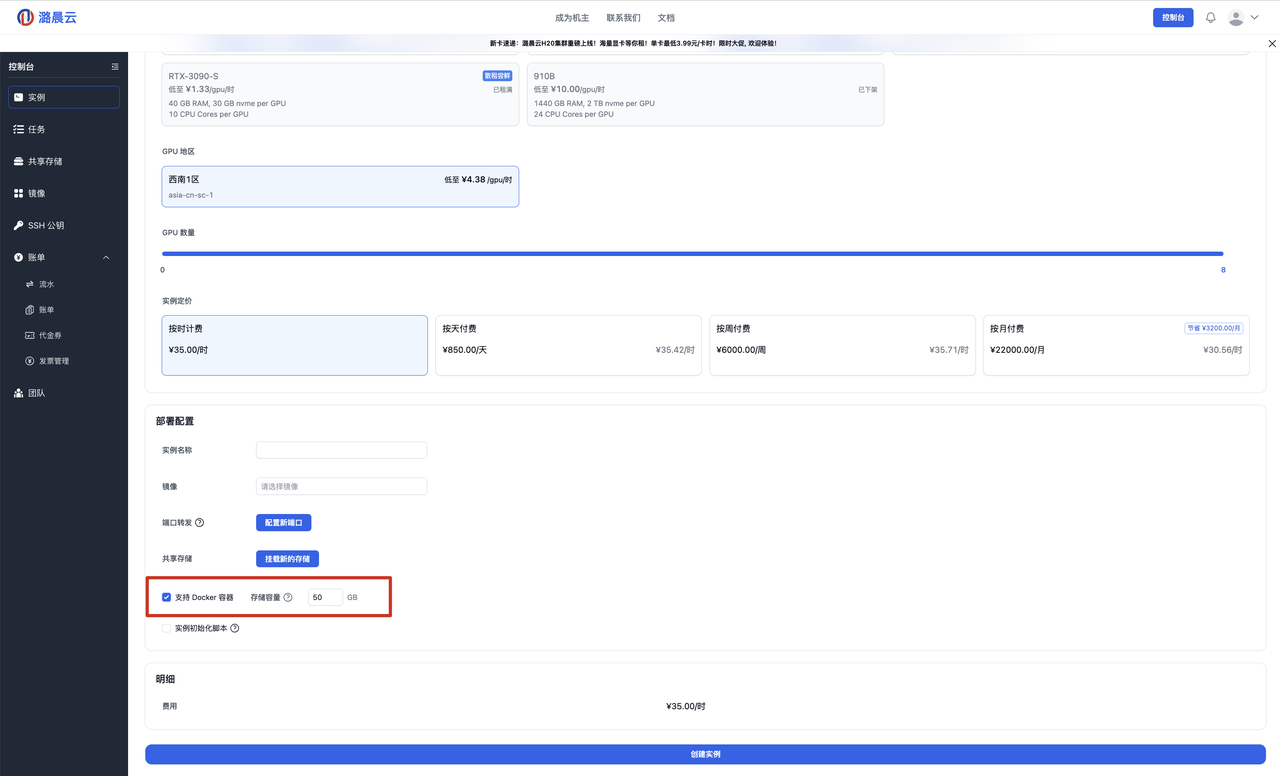Close the announcement banner
The image size is (1280, 776).
(1272, 44)
